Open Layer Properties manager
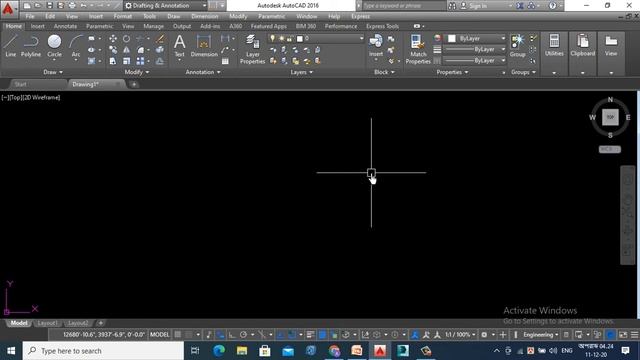Viewport: 640px width, 360px height. [252, 49]
